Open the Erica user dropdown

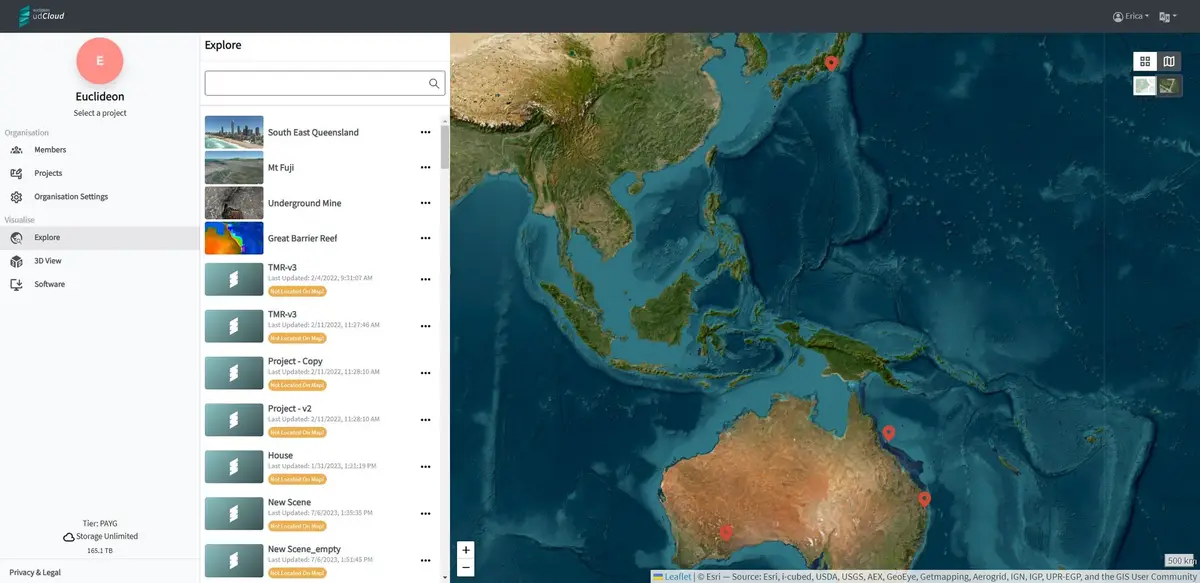tap(1130, 16)
